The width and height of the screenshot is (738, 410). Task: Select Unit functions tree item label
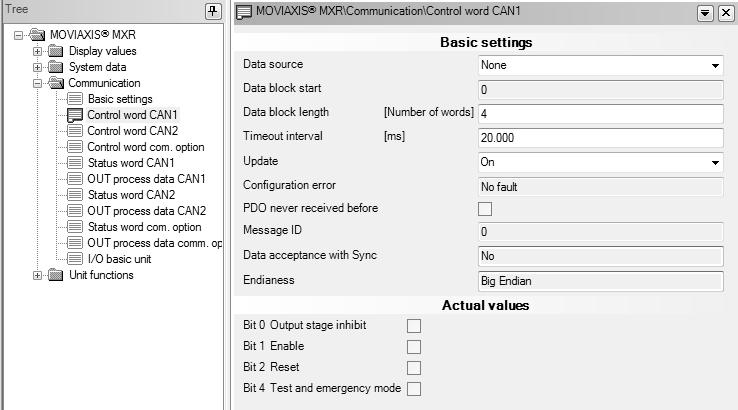tap(101, 275)
